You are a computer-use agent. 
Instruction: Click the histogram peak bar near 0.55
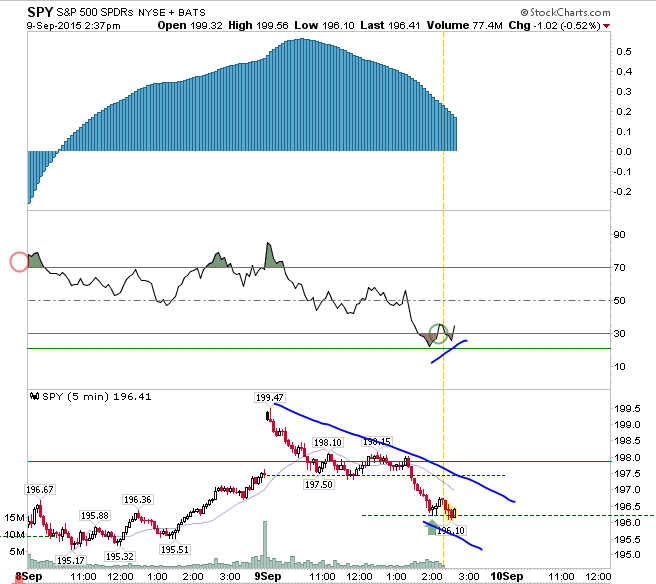point(302,95)
